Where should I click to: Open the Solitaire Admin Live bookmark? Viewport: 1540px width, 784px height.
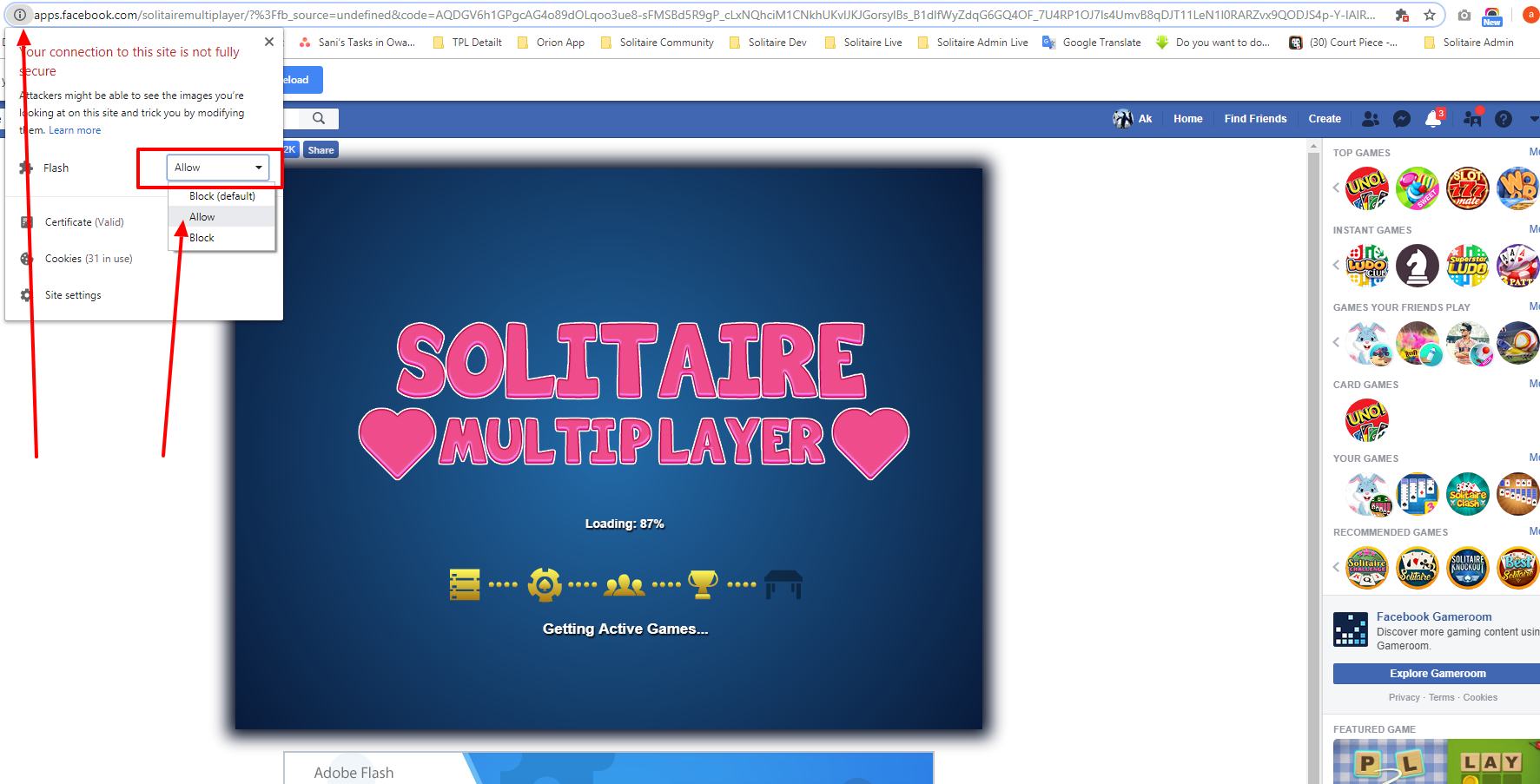(x=973, y=43)
